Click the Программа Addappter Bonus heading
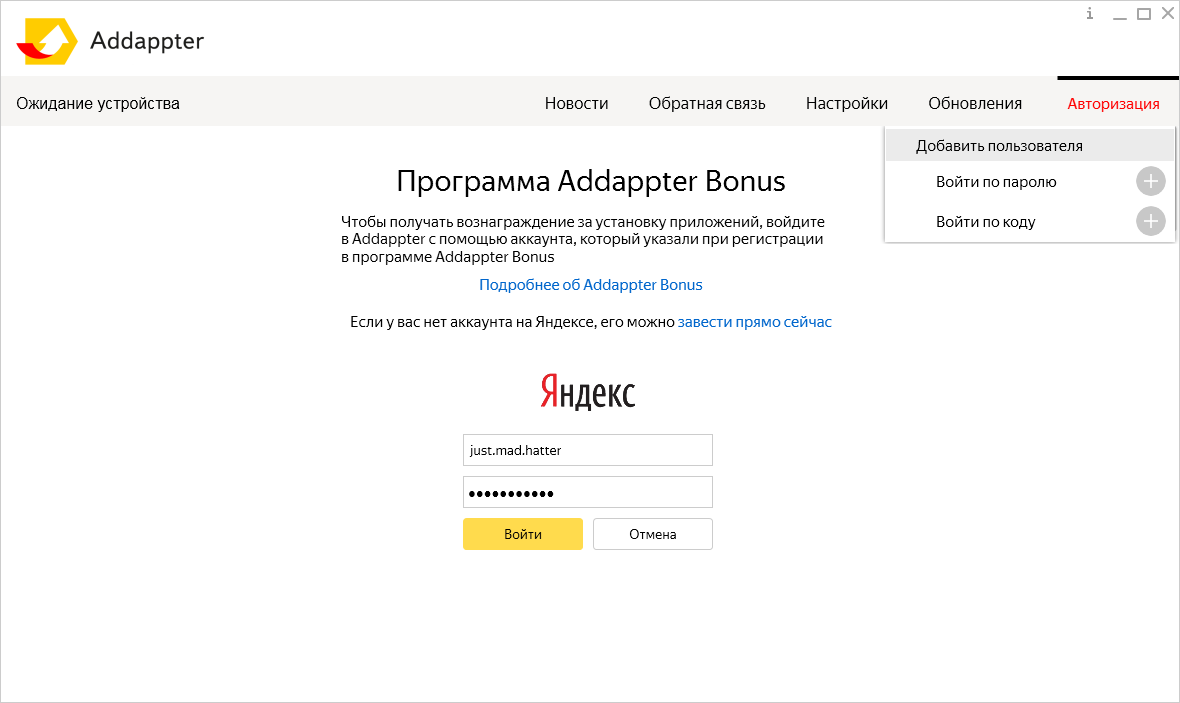The width and height of the screenshot is (1180, 703). click(x=591, y=181)
